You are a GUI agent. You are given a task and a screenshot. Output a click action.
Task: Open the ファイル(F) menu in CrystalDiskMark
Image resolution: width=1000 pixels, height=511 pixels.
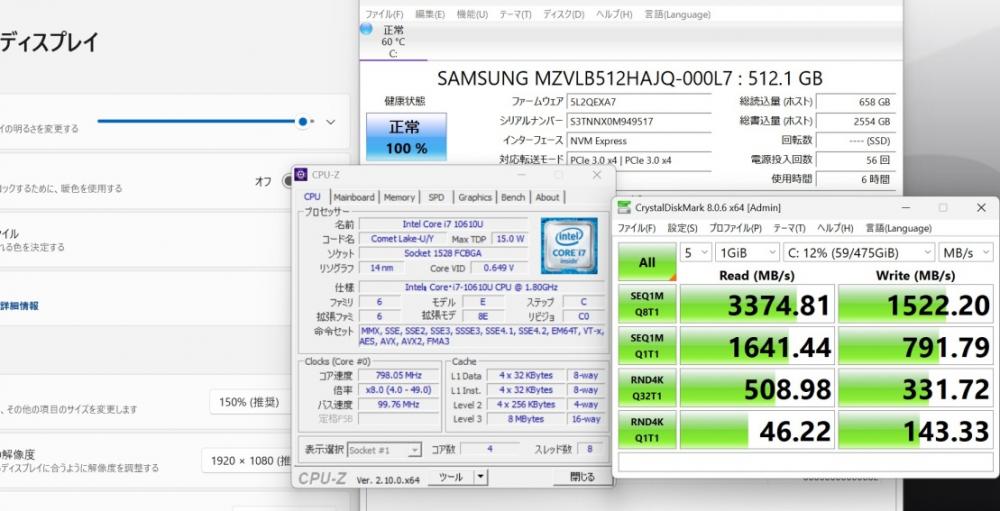point(636,228)
